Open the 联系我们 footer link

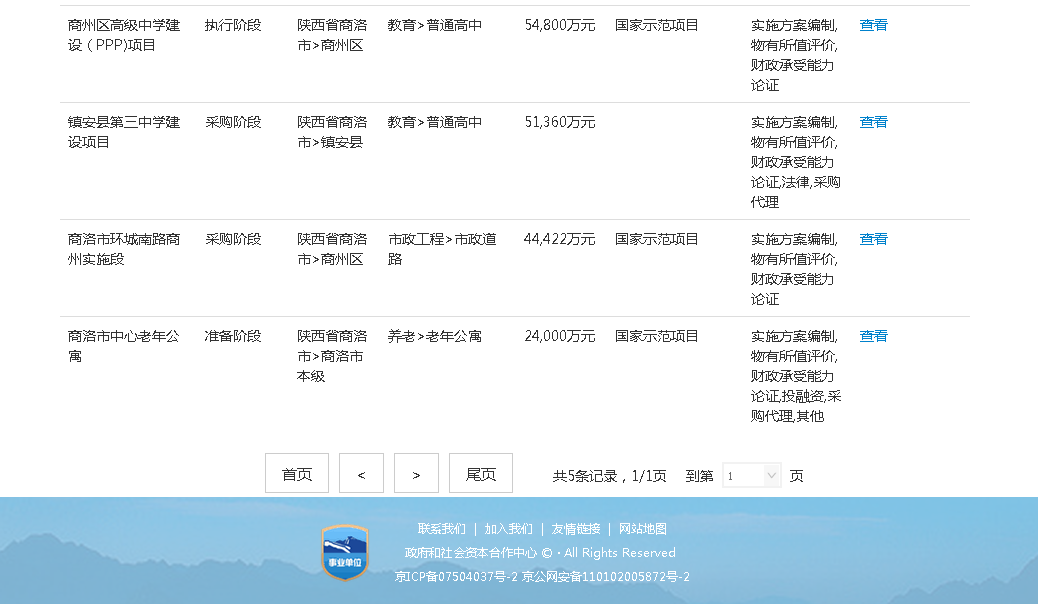coord(441,528)
